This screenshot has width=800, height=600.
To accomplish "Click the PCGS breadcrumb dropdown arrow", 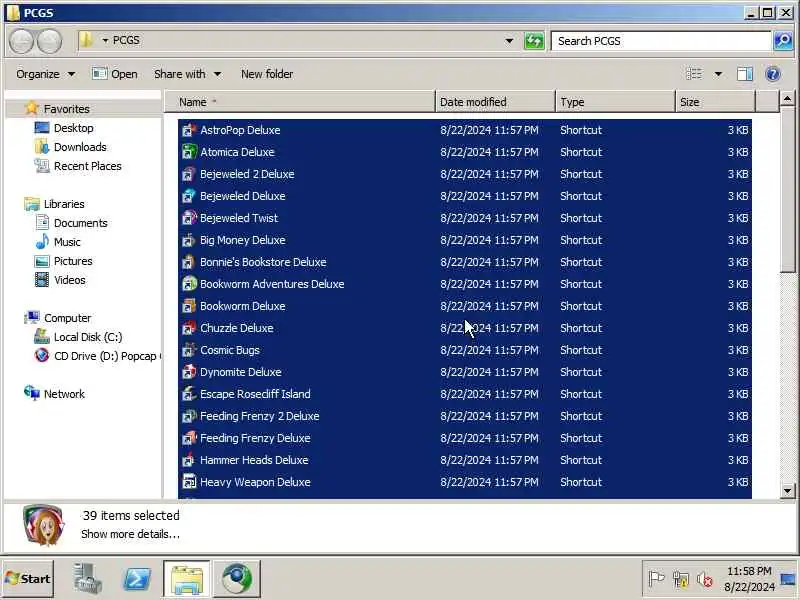I will [105, 40].
